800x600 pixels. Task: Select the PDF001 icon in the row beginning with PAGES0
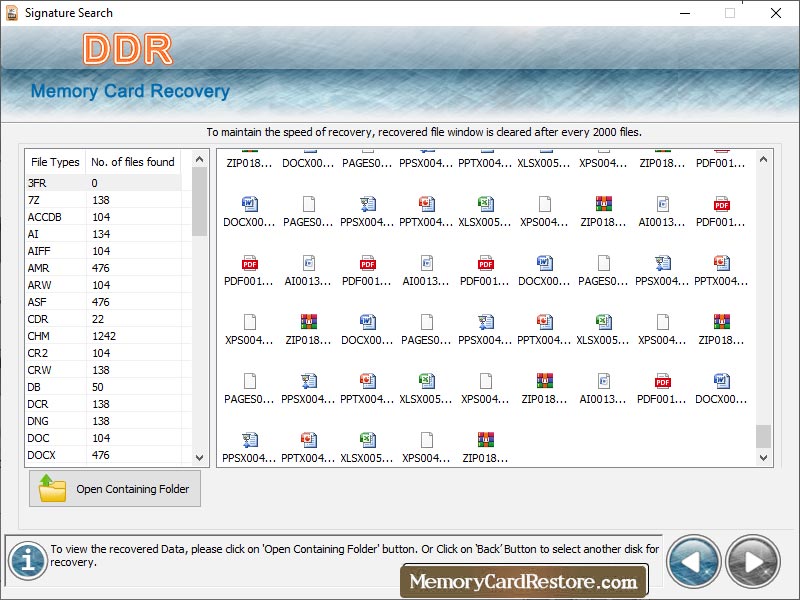pyautogui.click(x=662, y=381)
